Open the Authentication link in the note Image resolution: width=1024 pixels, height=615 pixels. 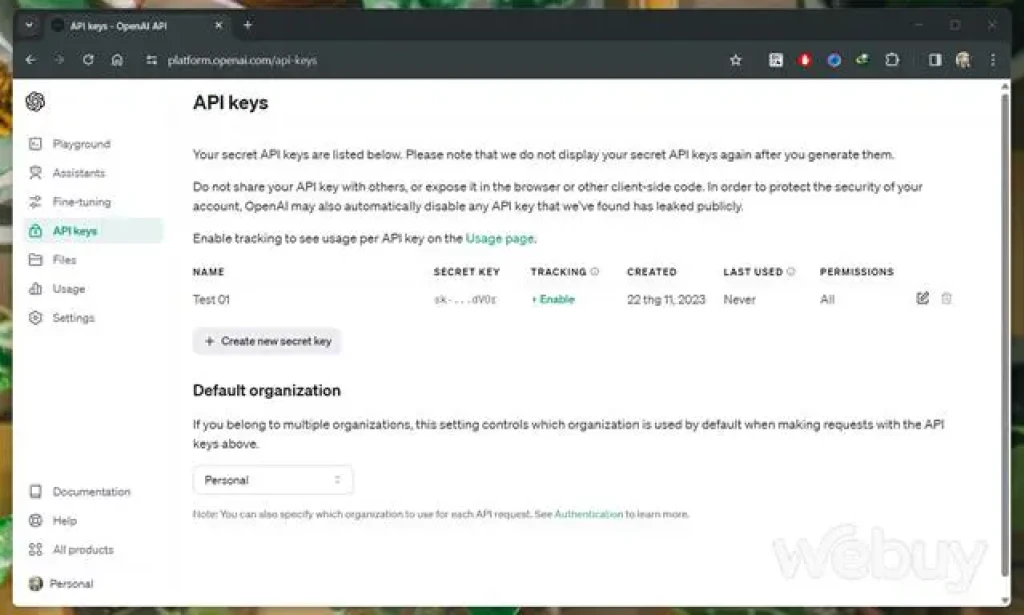(588, 514)
